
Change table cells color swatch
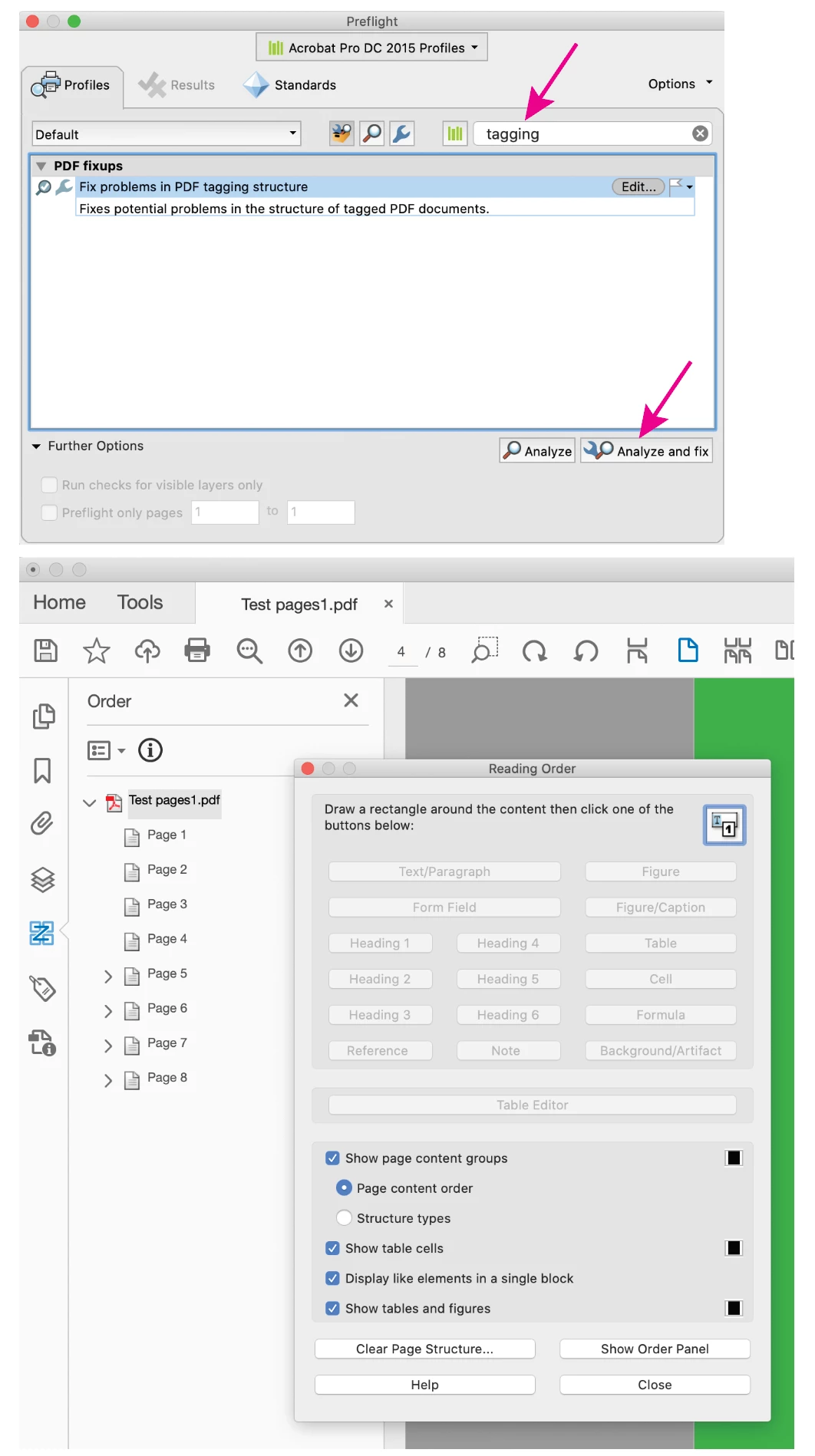click(x=734, y=1247)
